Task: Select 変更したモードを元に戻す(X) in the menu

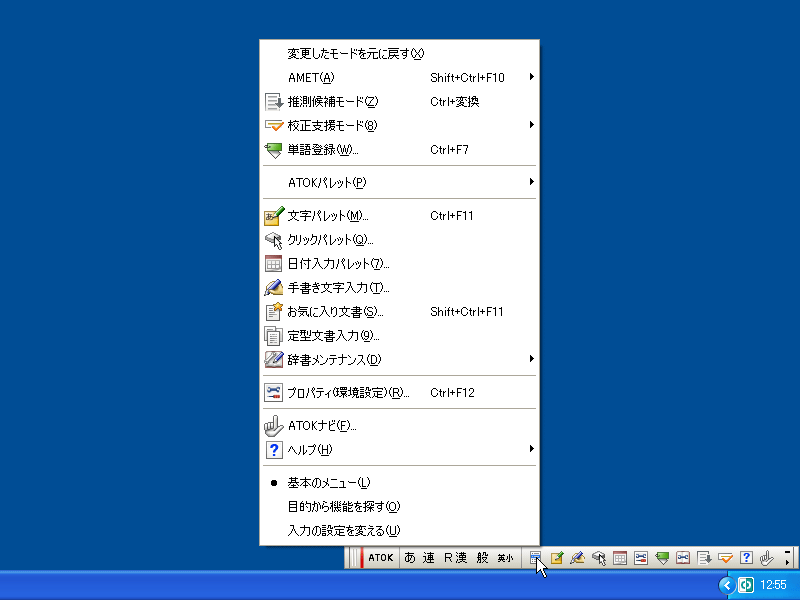Action: (399, 54)
